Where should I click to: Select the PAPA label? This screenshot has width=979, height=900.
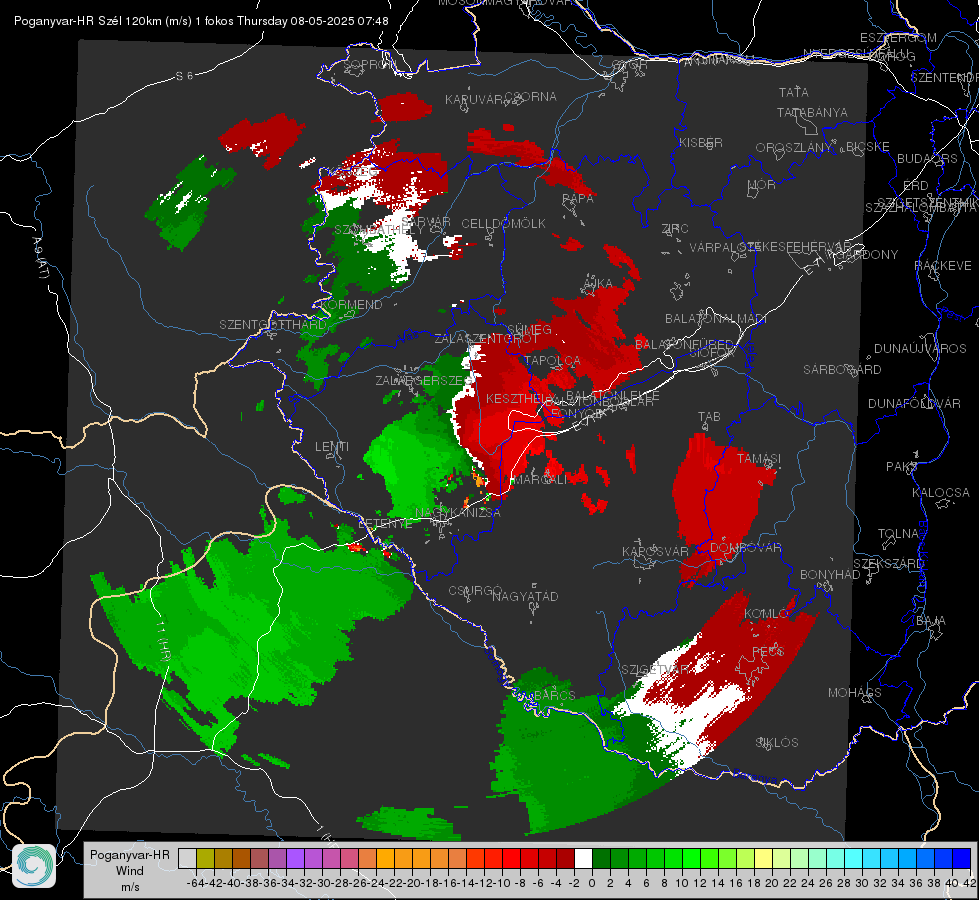[578, 198]
